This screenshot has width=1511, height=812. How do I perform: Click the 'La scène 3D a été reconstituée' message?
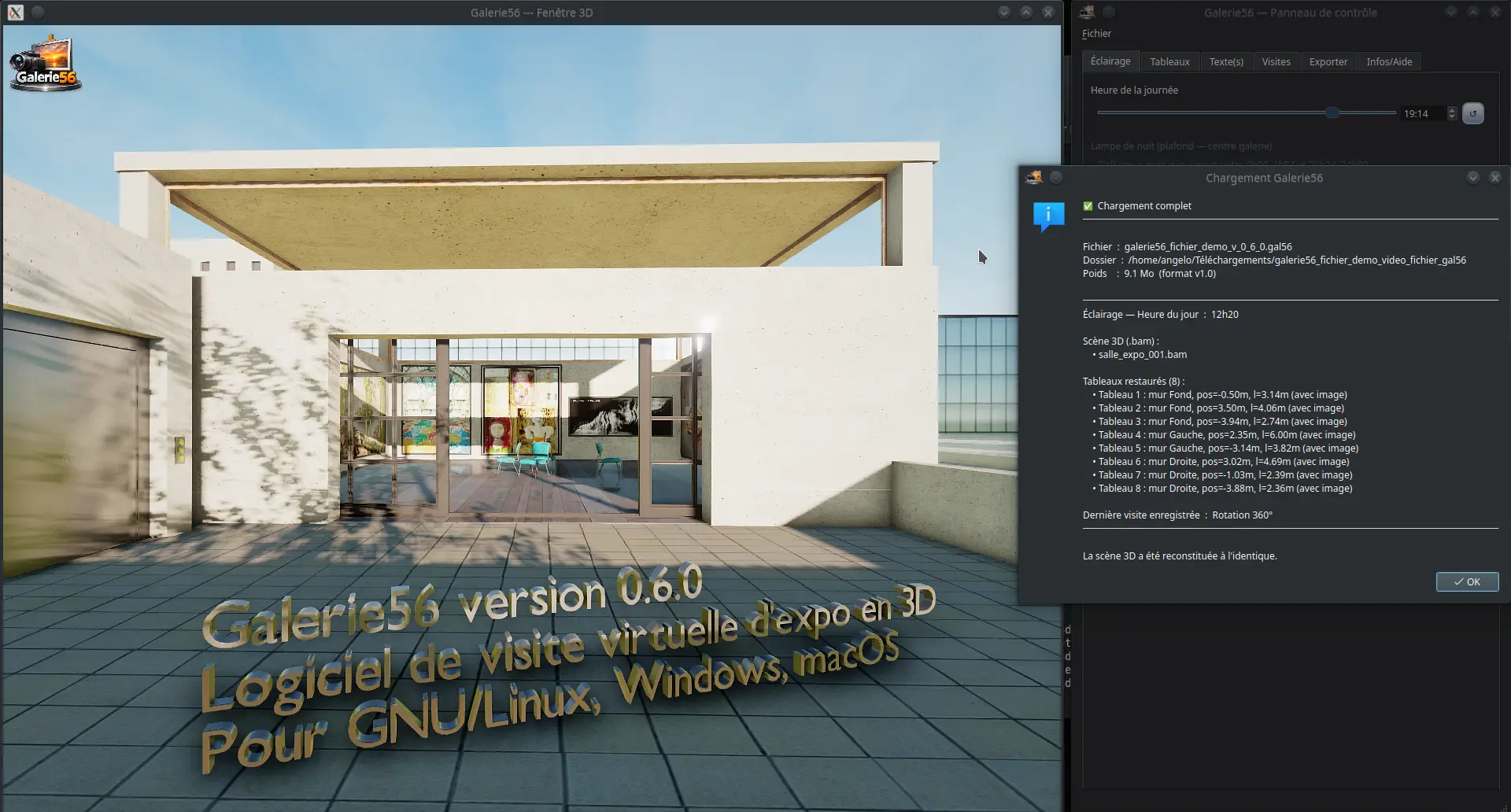pos(1180,556)
